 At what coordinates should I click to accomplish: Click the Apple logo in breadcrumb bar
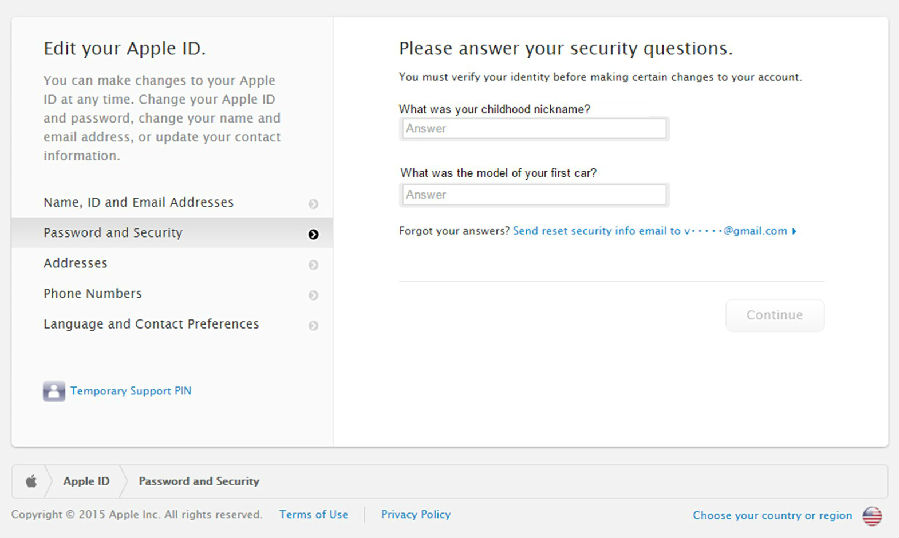click(32, 481)
